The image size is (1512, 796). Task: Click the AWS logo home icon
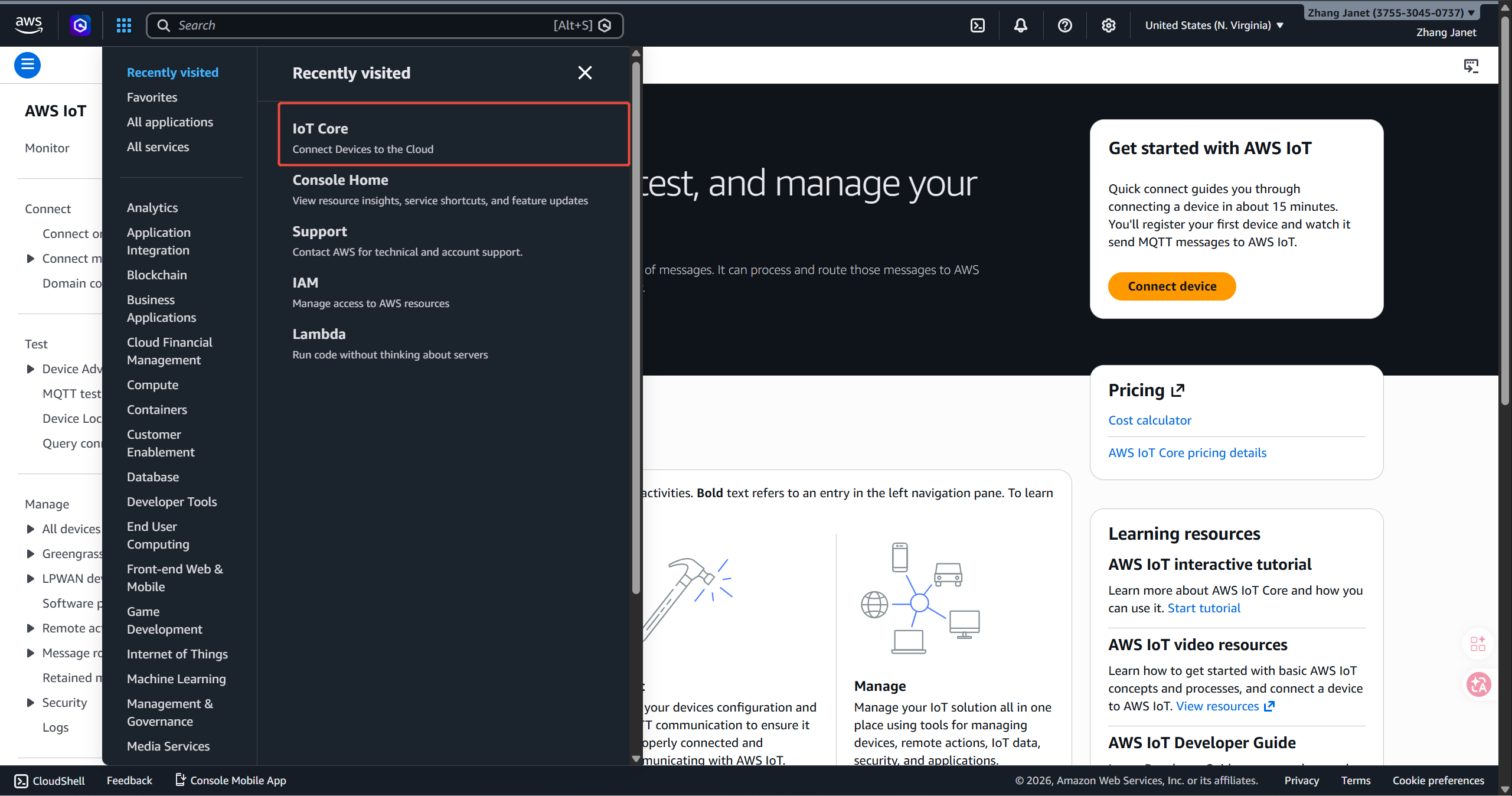click(28, 25)
